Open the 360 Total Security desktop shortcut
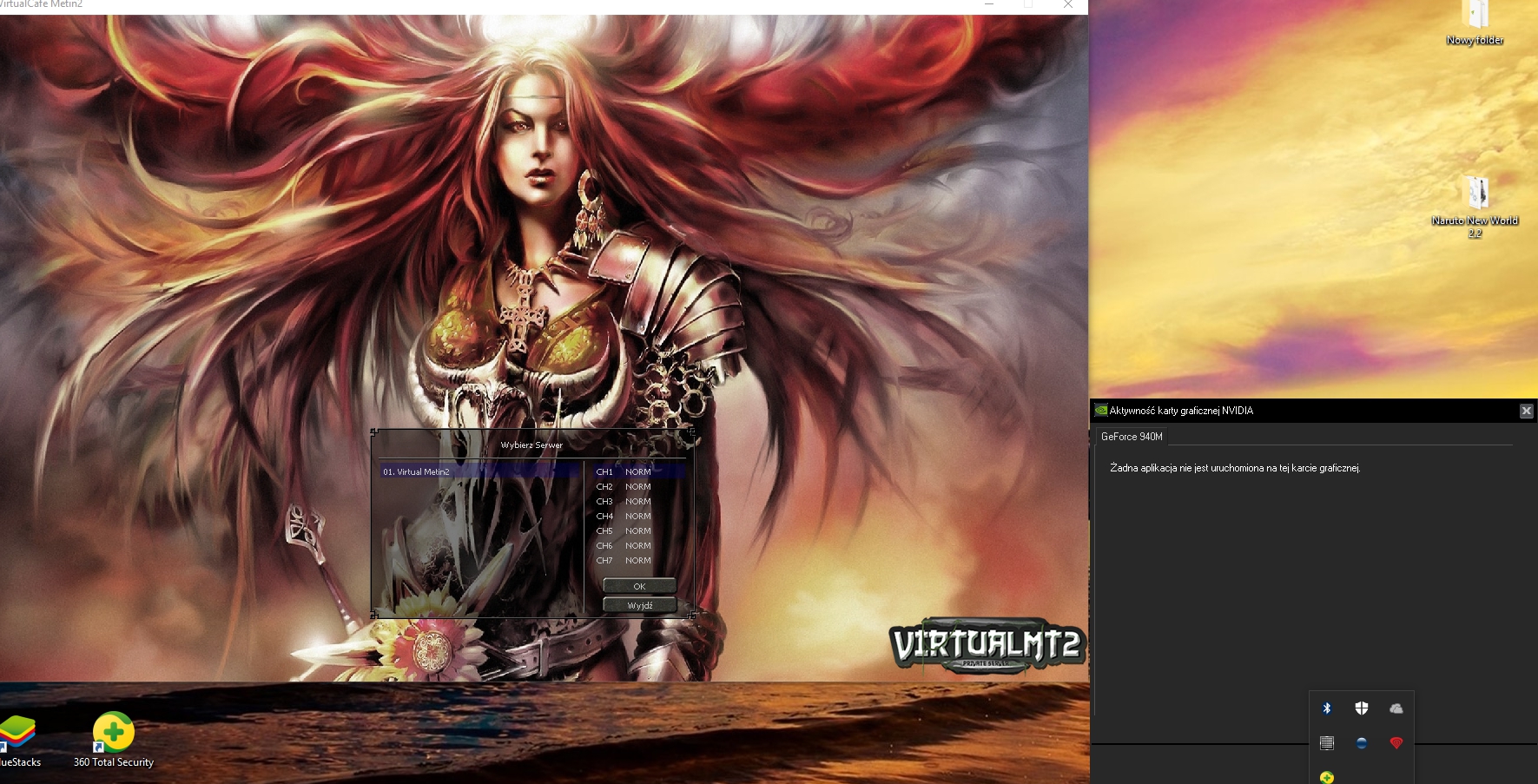 coord(114,740)
